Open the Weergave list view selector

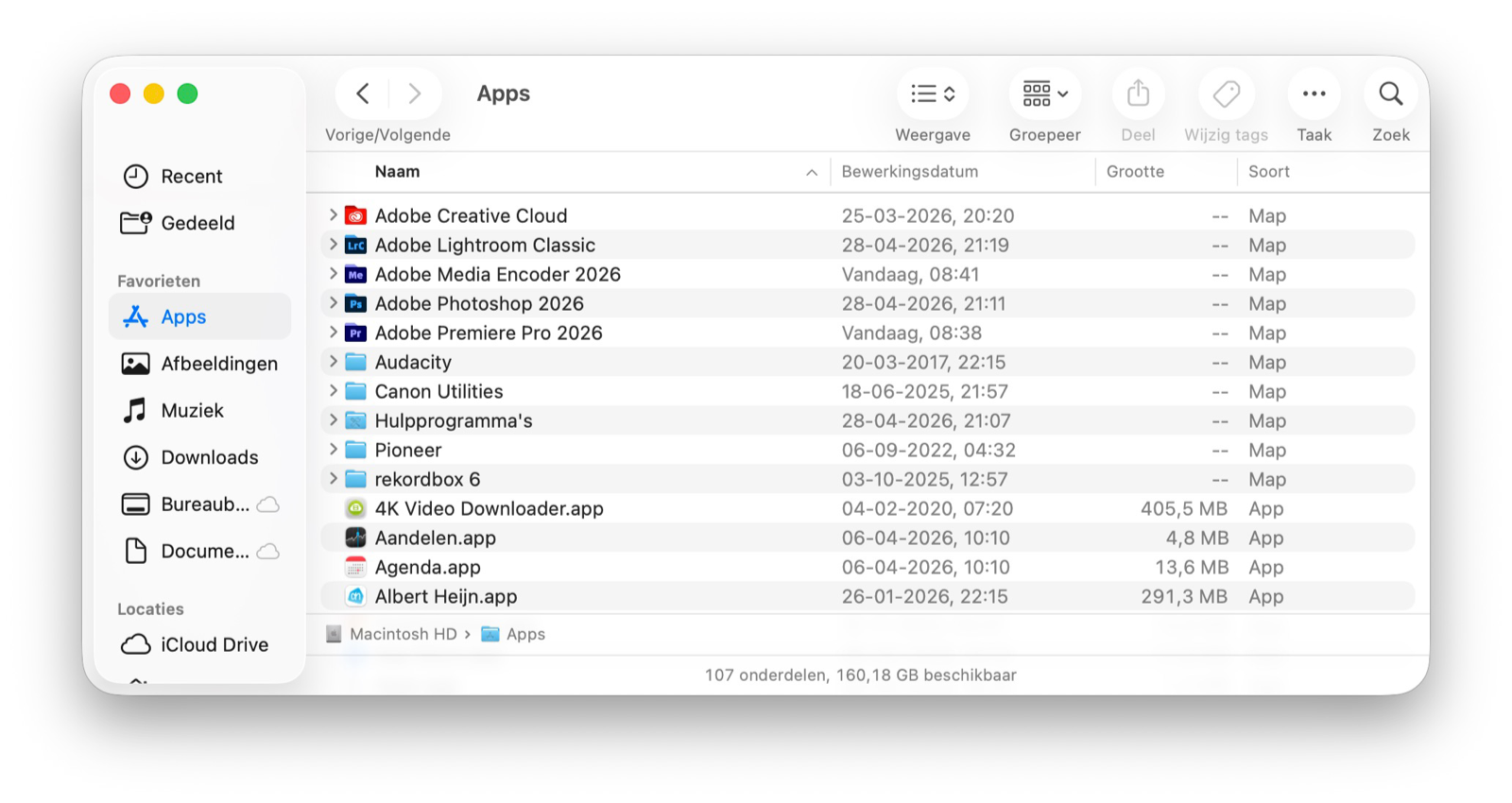933,94
